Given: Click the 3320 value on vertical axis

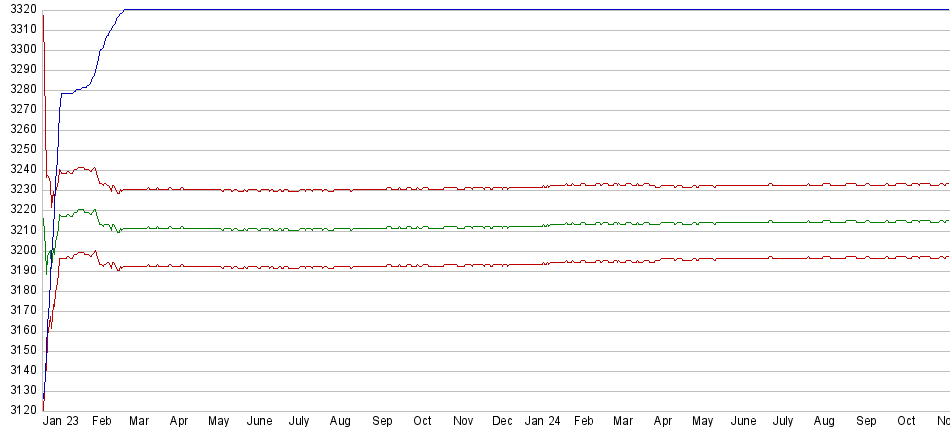Looking at the screenshot, I should coord(23,9).
